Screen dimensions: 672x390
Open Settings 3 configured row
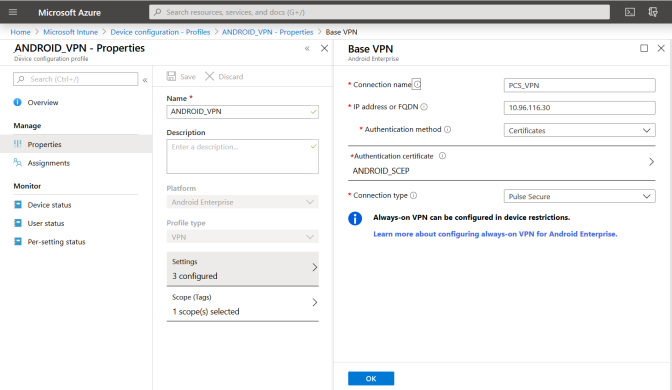point(243,269)
